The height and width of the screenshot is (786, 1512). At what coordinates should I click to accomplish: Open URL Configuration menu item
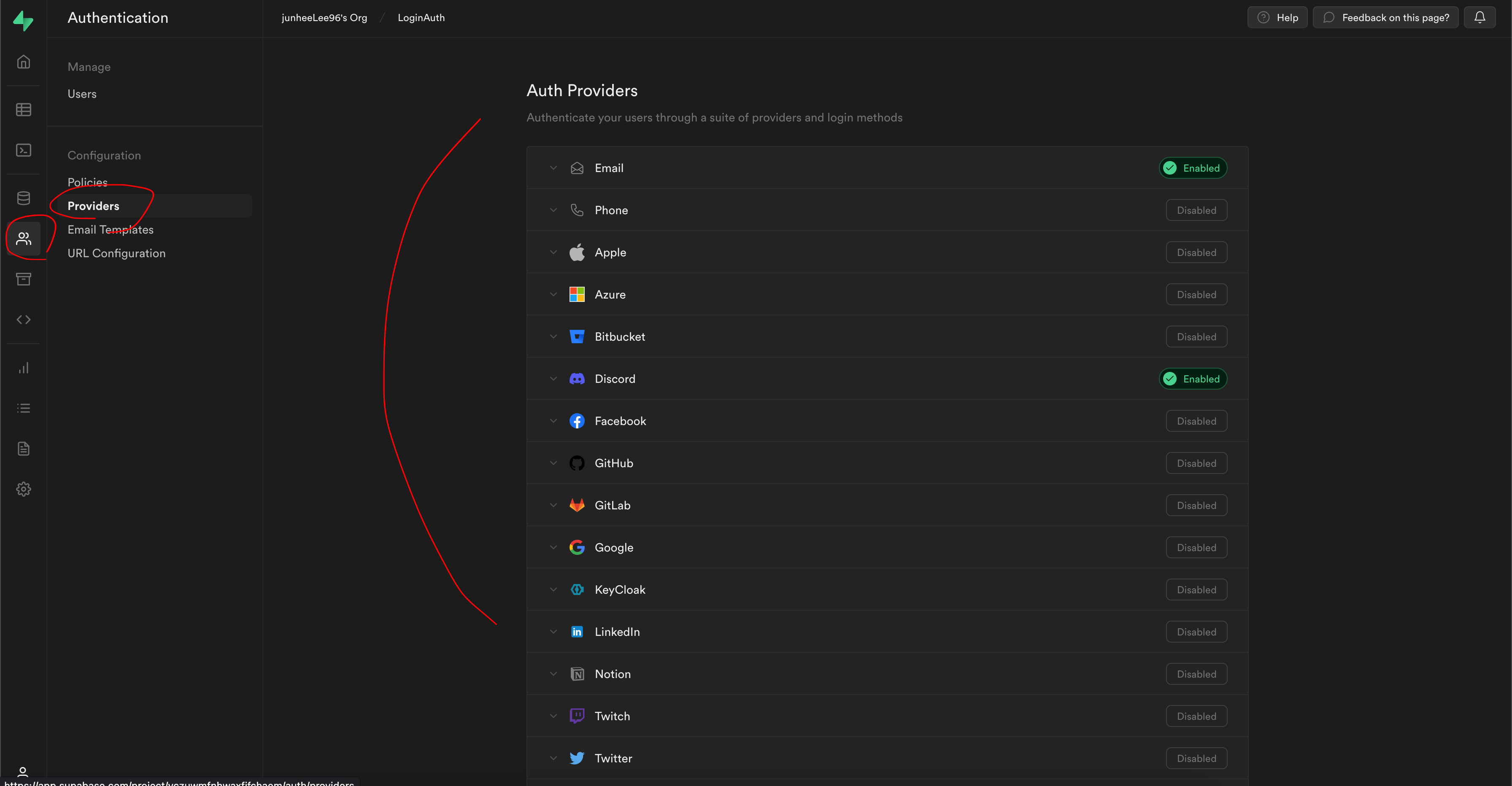tap(116, 253)
